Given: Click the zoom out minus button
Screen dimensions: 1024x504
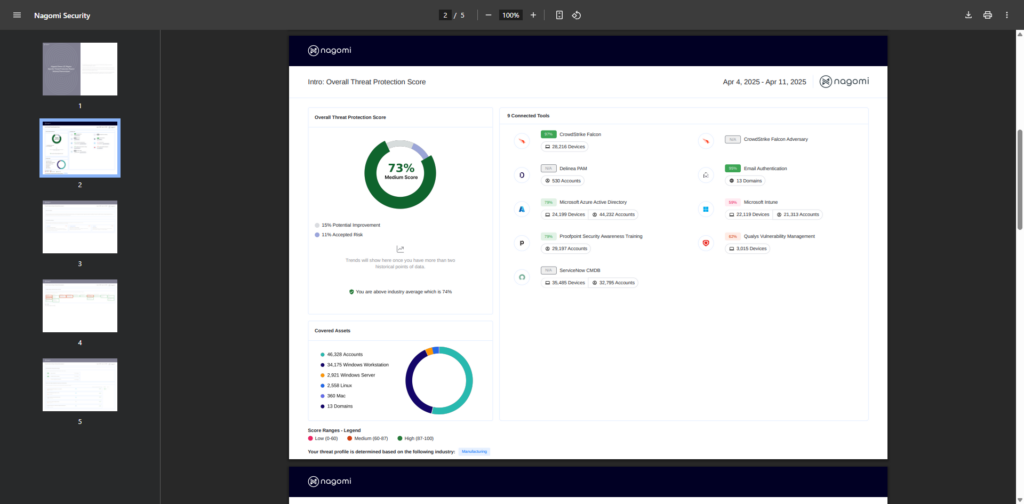Looking at the screenshot, I should coord(488,15).
